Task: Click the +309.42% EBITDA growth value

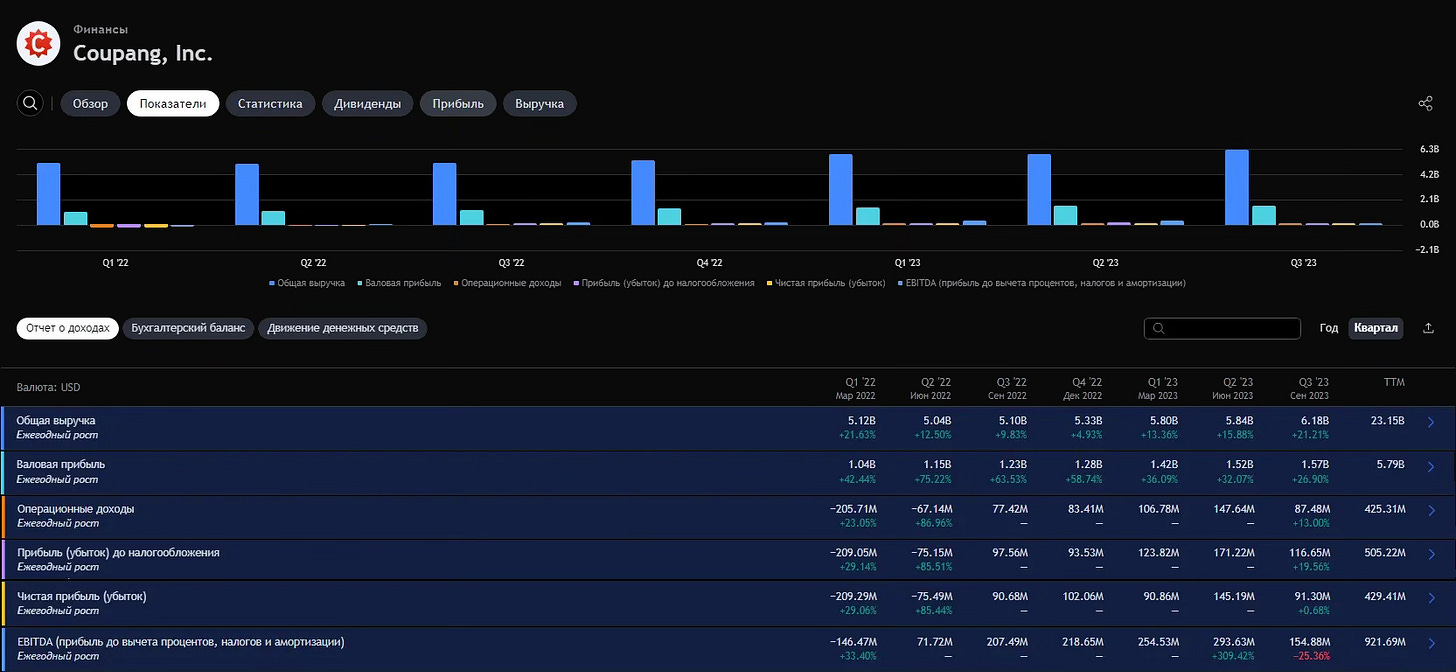Action: click(1231, 656)
